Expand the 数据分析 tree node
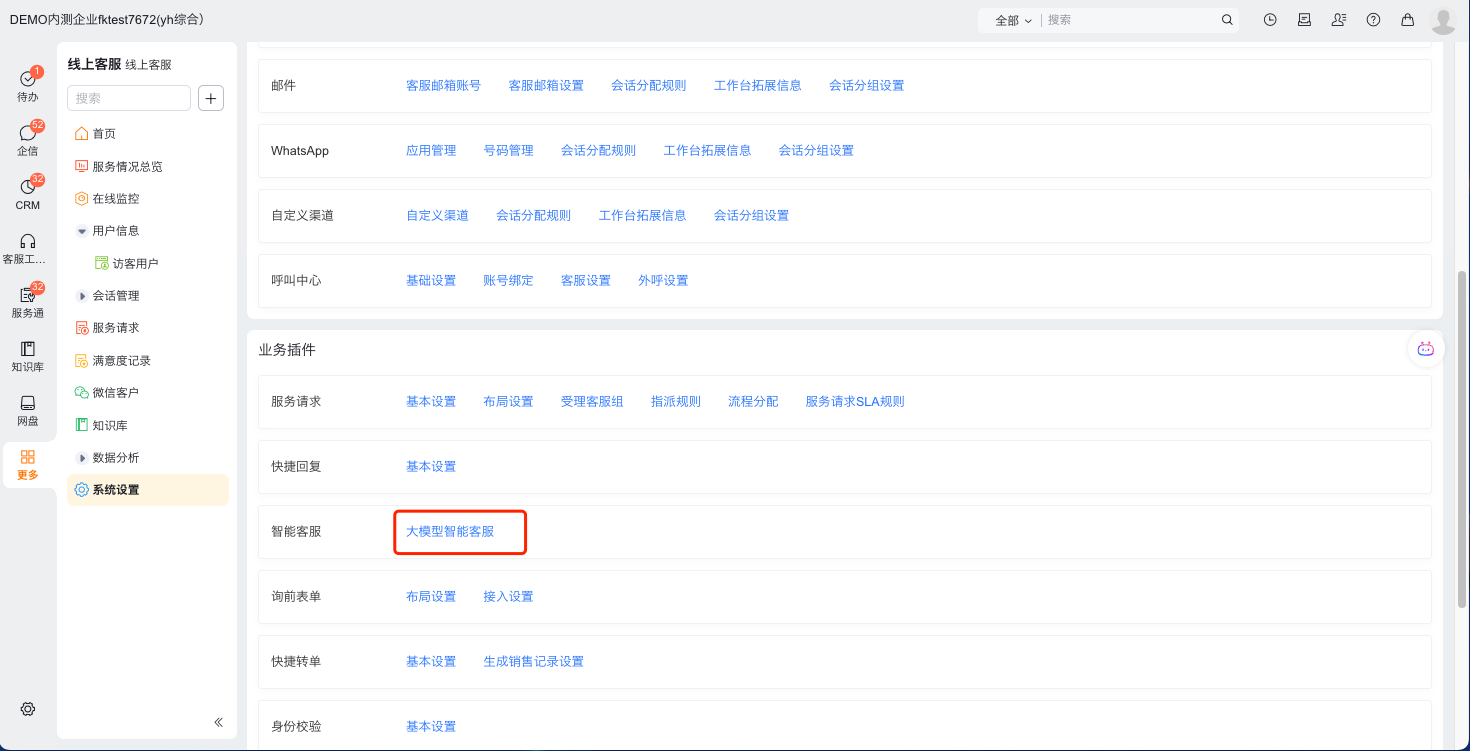Screen dimensions: 1470x751 click(82, 458)
